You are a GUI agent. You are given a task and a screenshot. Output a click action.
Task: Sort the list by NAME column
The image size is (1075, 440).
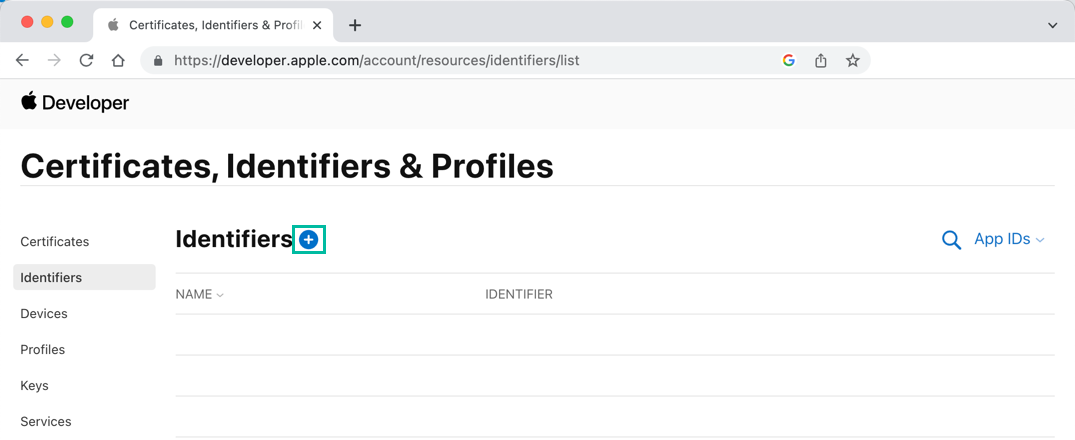click(x=199, y=294)
